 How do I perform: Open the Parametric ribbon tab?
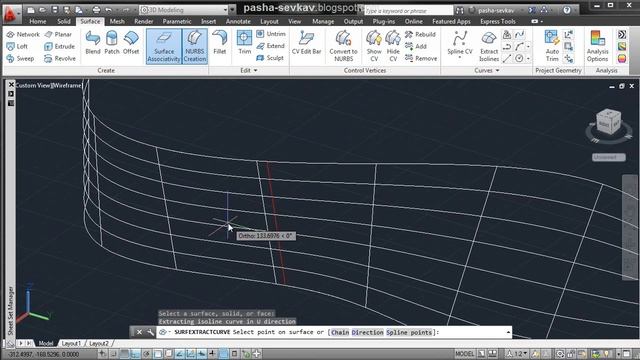[177, 21]
